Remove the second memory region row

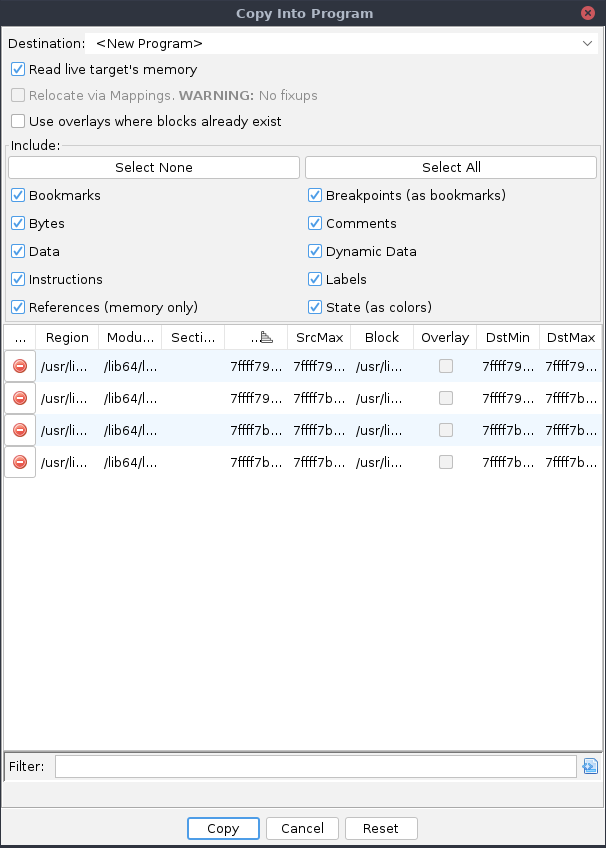[19, 398]
